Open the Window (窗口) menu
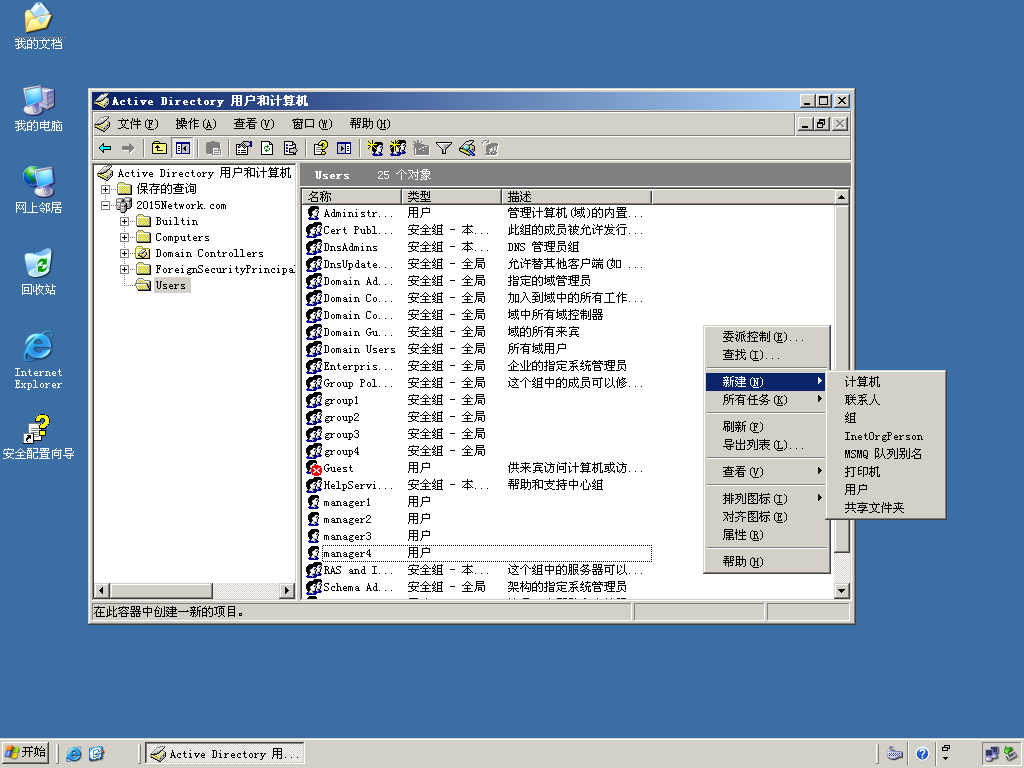 312,123
